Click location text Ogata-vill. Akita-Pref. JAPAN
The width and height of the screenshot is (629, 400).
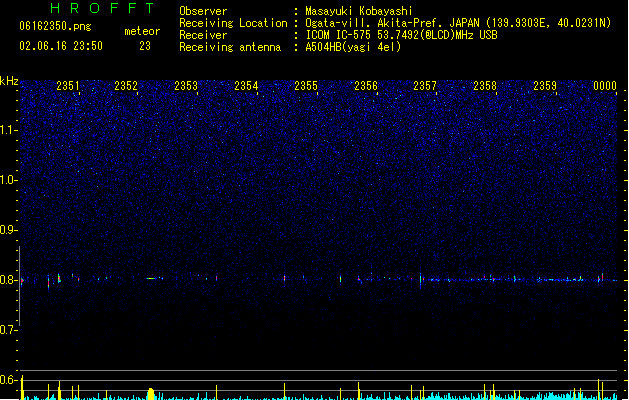[392, 23]
